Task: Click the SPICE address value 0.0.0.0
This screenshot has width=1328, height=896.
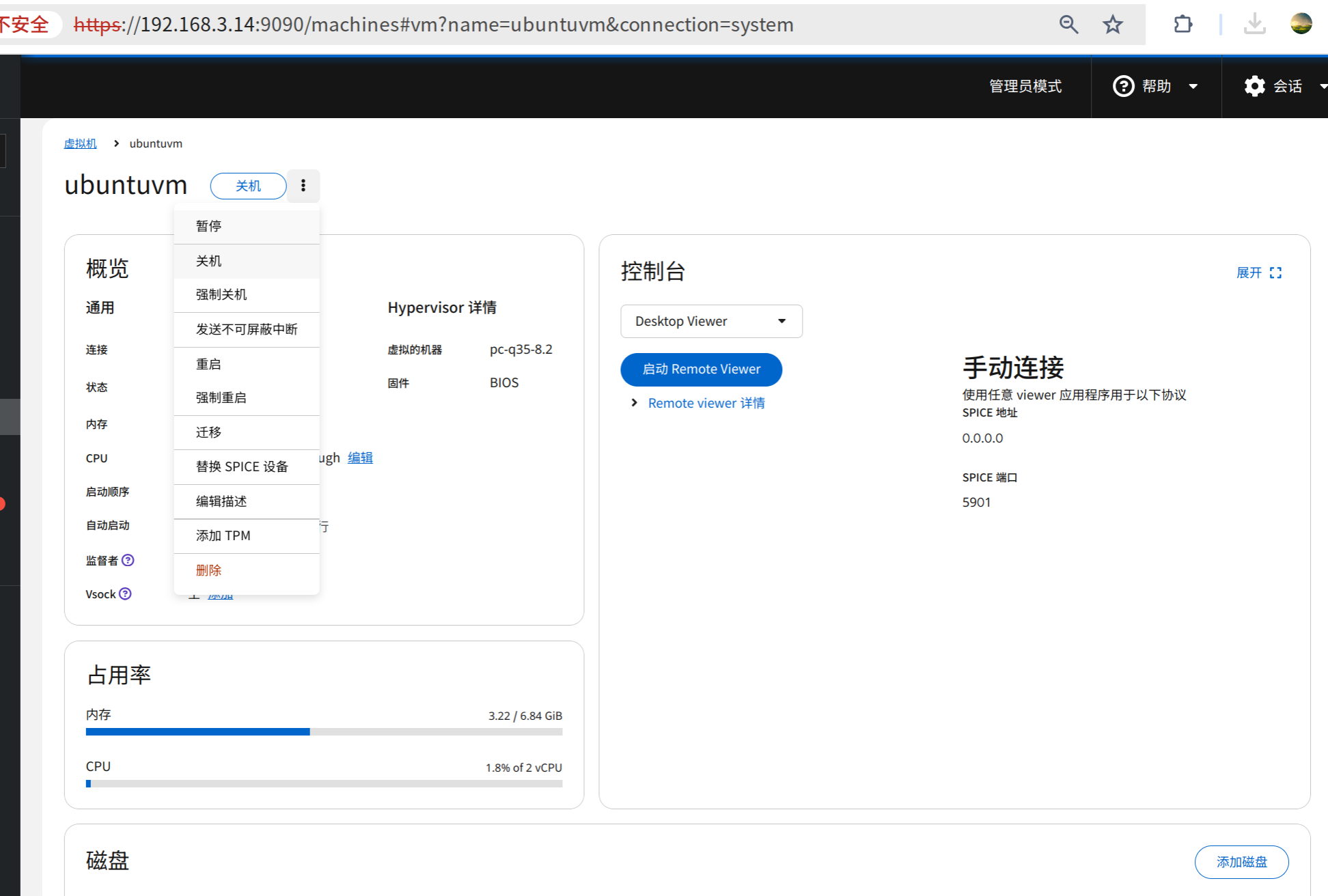Action: point(982,438)
